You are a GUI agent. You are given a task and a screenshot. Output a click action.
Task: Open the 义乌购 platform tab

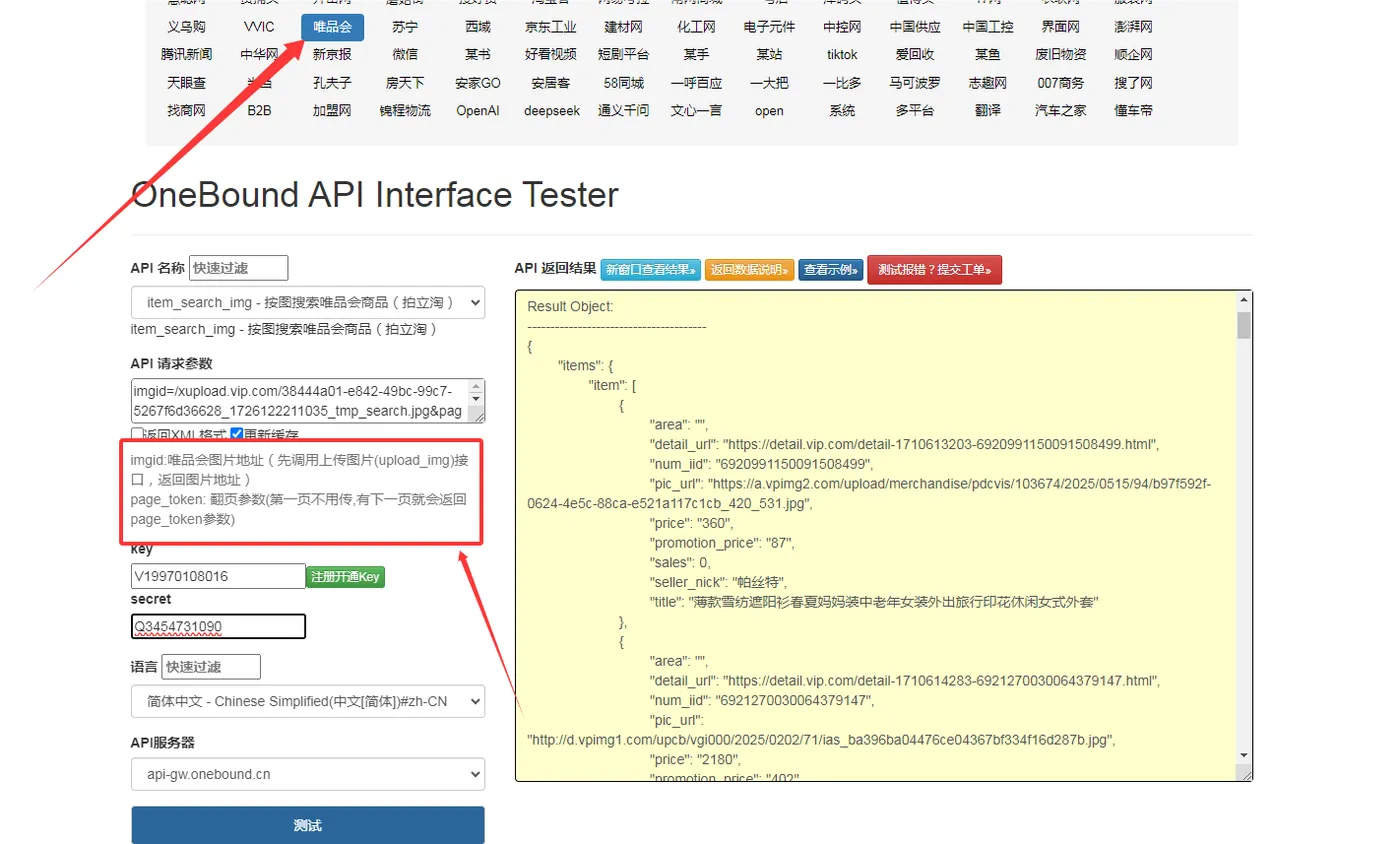point(186,27)
